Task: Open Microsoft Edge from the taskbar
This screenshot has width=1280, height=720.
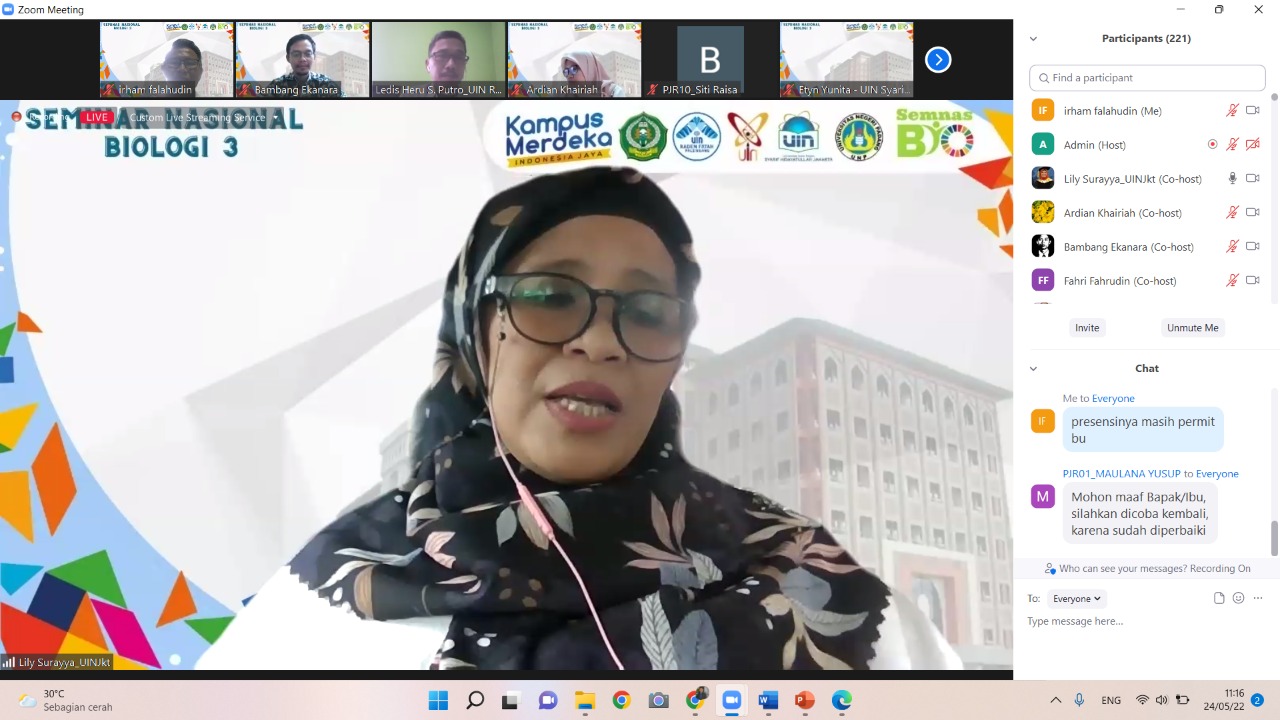Action: pos(842,700)
